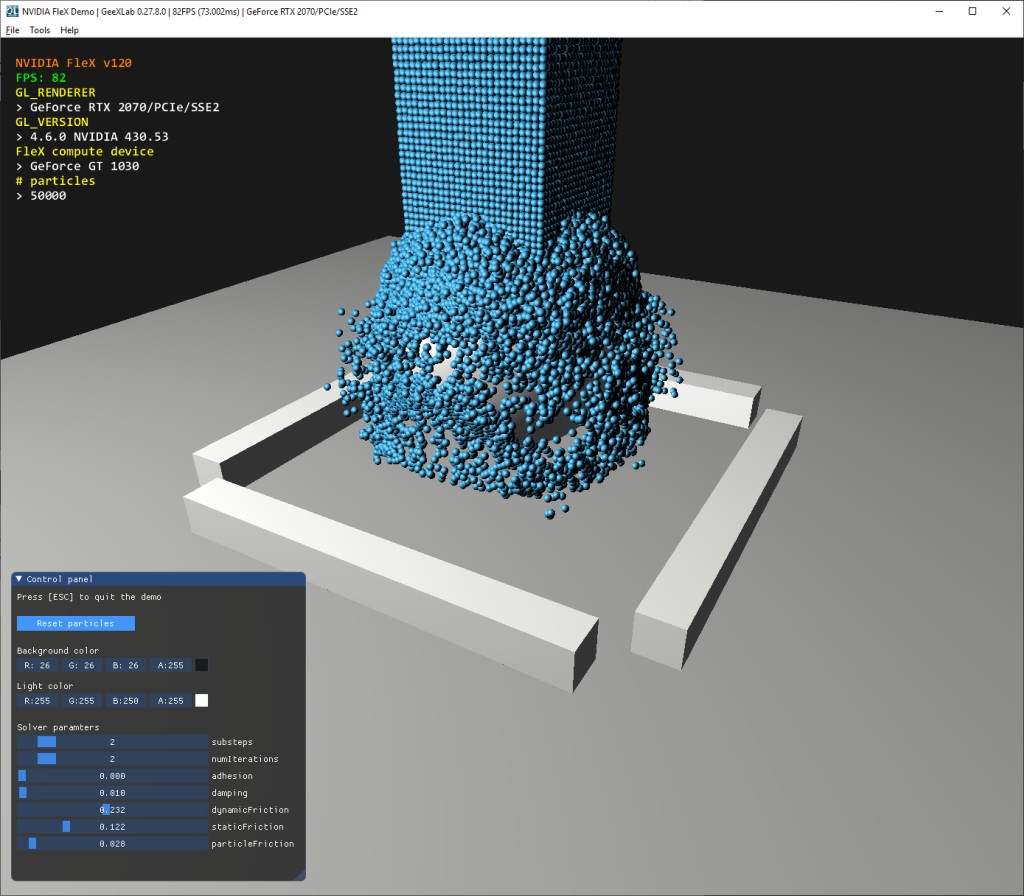This screenshot has width=1024, height=896.
Task: Click the 'FleX compute device' heading text
Action: [x=85, y=151]
